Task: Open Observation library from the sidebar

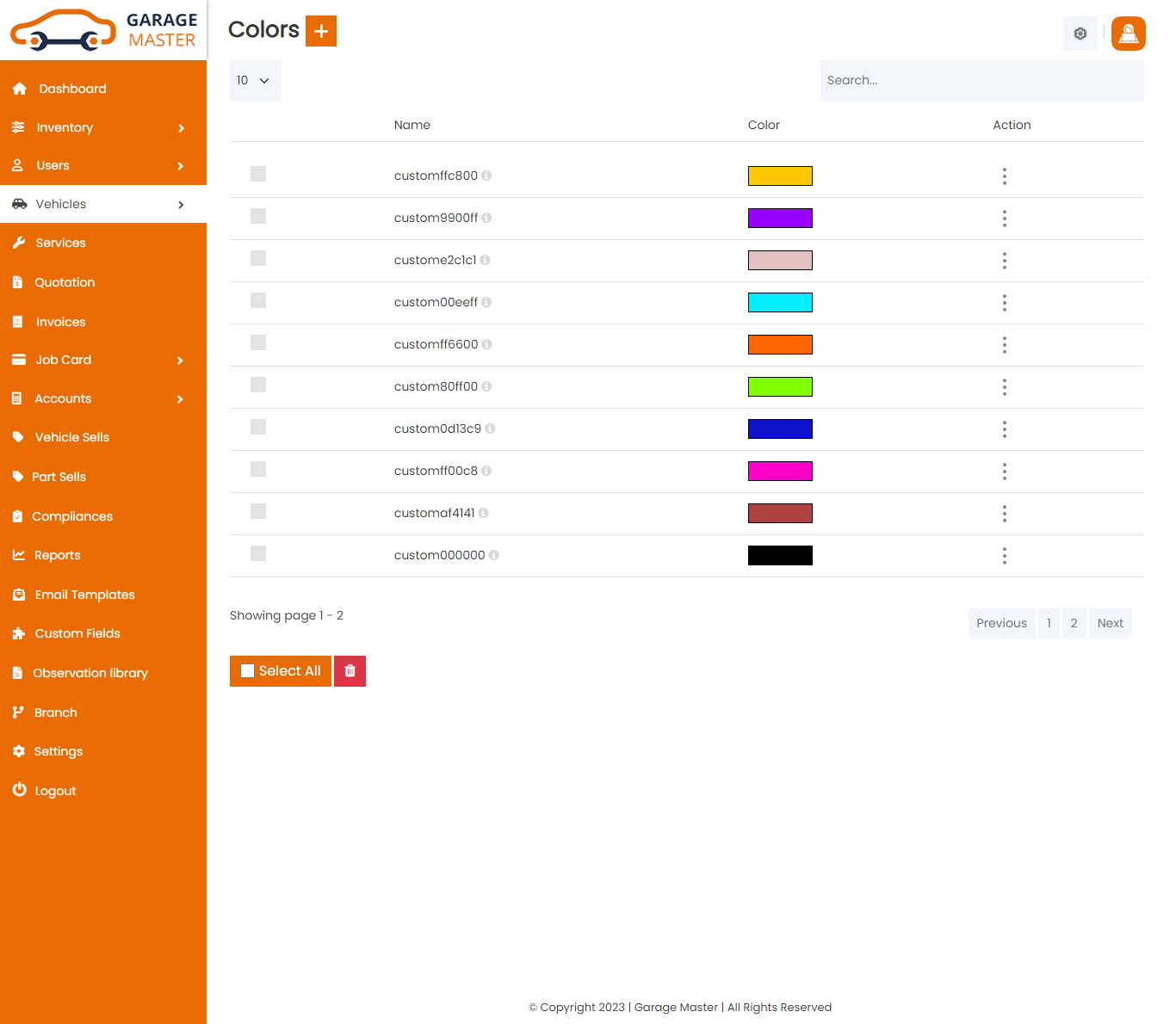Action: [x=90, y=673]
